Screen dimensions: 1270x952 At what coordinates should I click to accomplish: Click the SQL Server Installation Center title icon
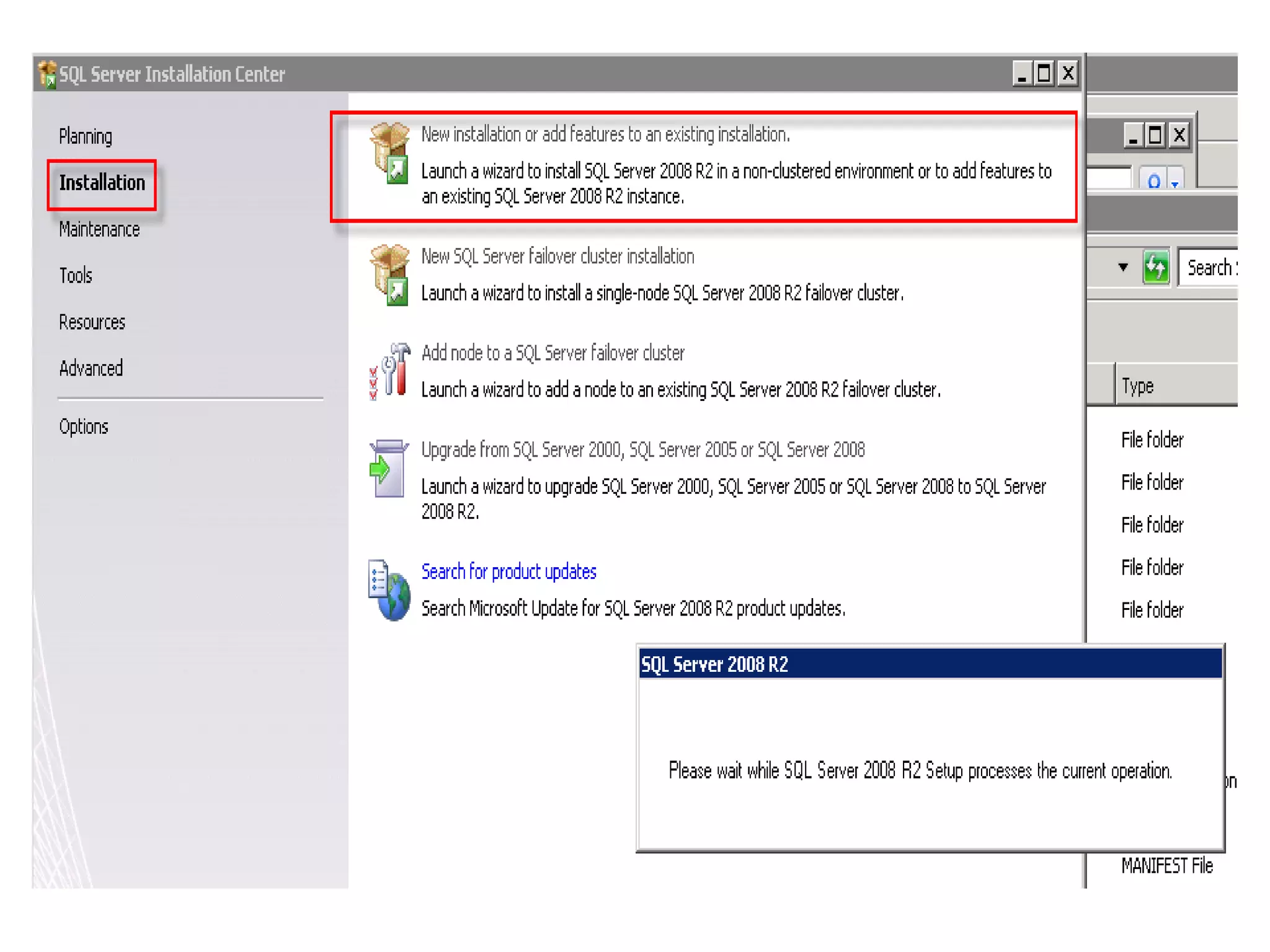pyautogui.click(x=47, y=74)
